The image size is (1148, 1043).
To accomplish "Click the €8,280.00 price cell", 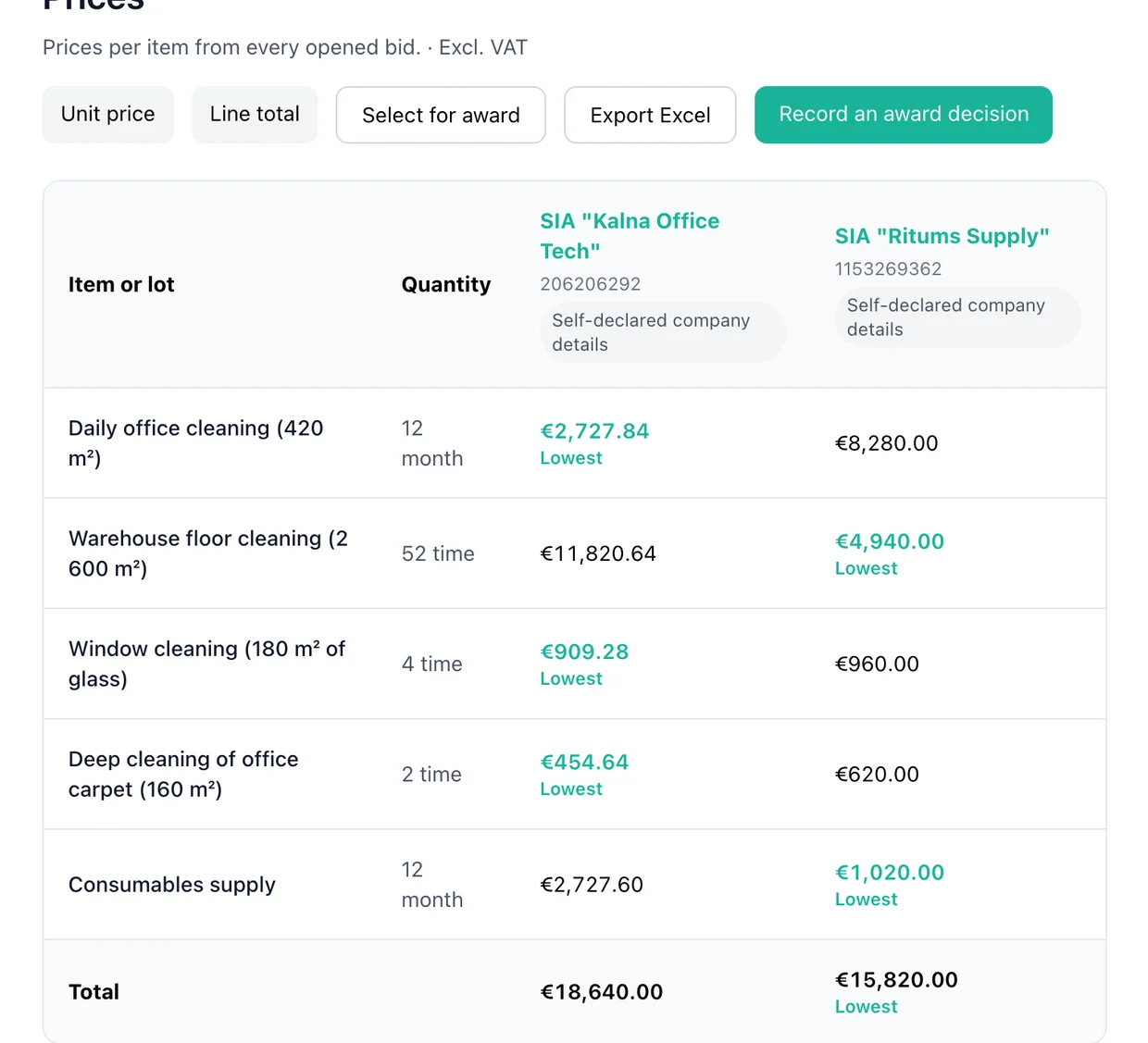I will [887, 443].
